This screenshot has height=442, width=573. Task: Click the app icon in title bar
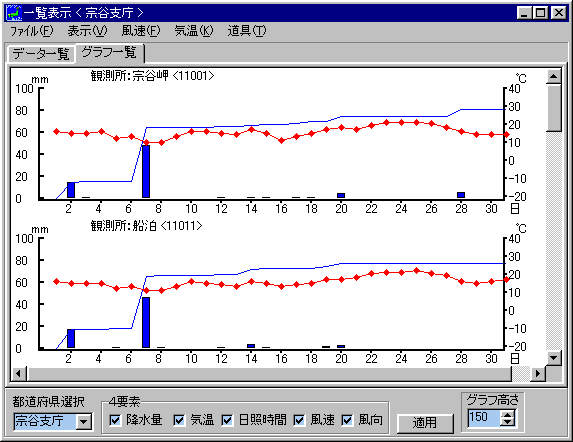point(15,13)
